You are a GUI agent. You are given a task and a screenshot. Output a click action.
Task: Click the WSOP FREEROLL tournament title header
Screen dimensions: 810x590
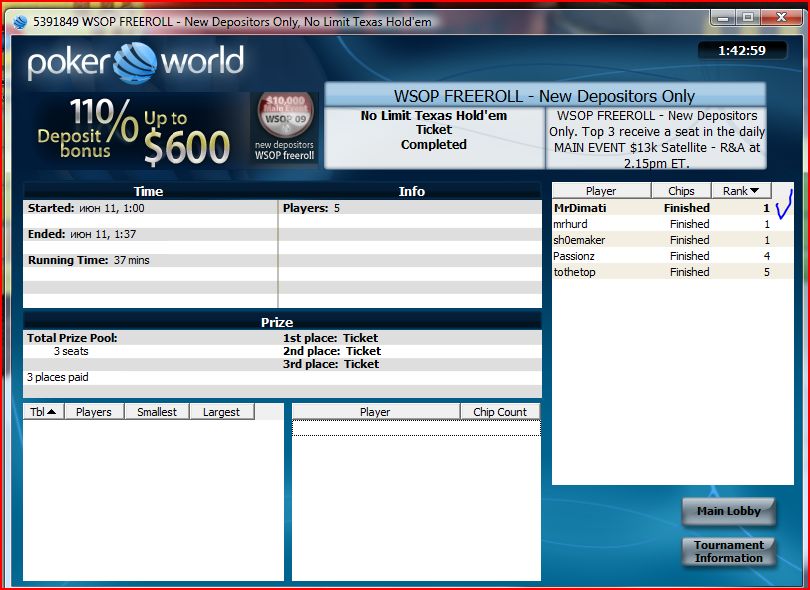[x=544, y=96]
